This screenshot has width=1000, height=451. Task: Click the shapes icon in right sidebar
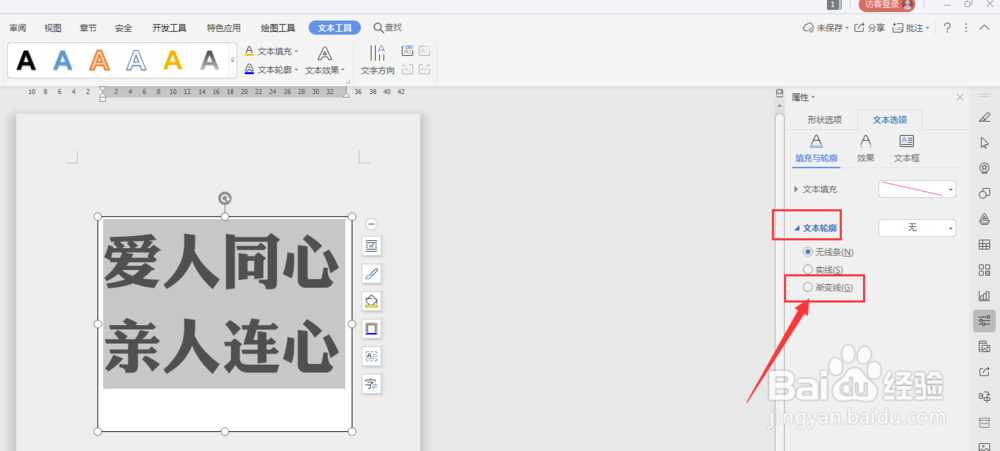click(984, 193)
